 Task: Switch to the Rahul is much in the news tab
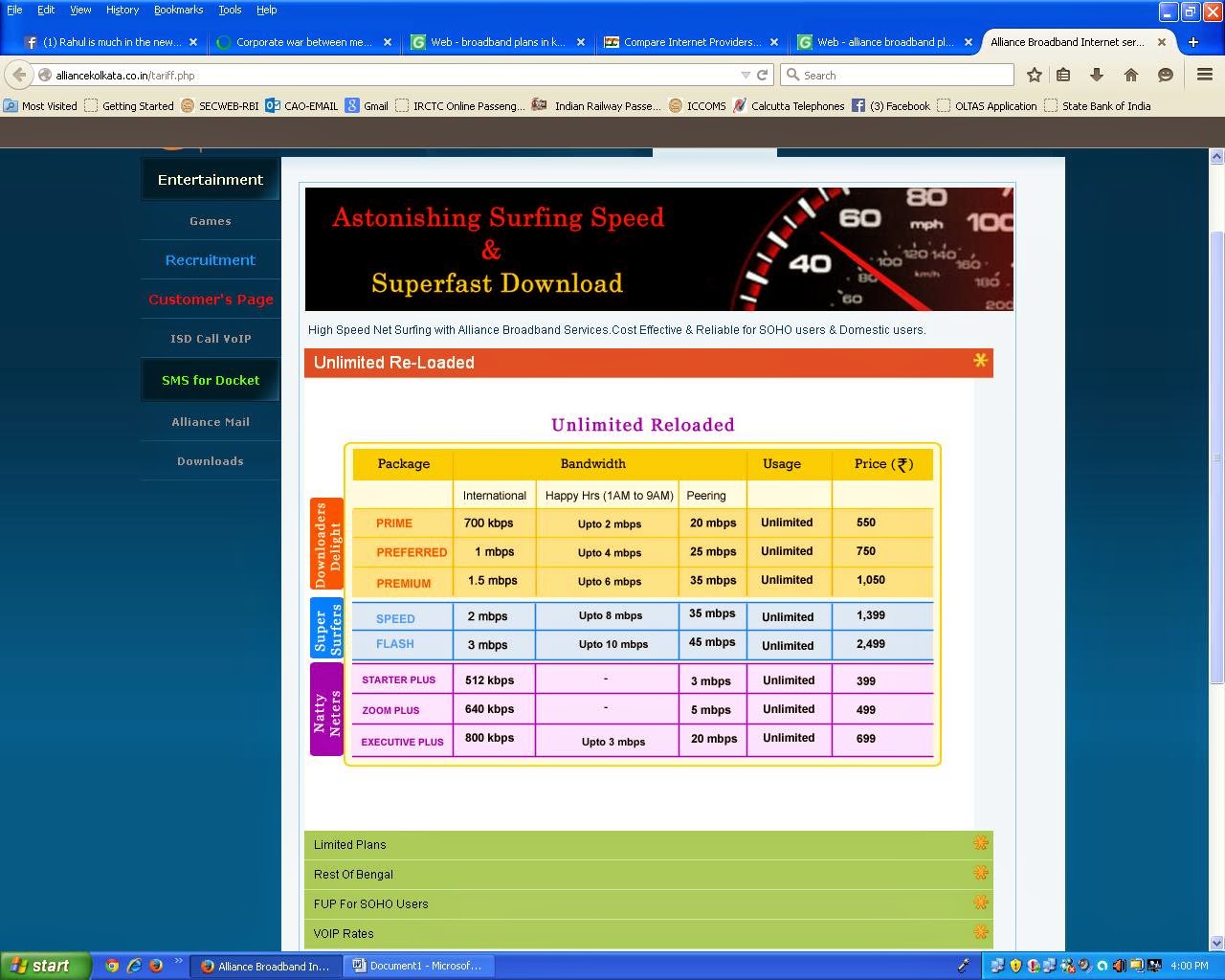pyautogui.click(x=110, y=42)
